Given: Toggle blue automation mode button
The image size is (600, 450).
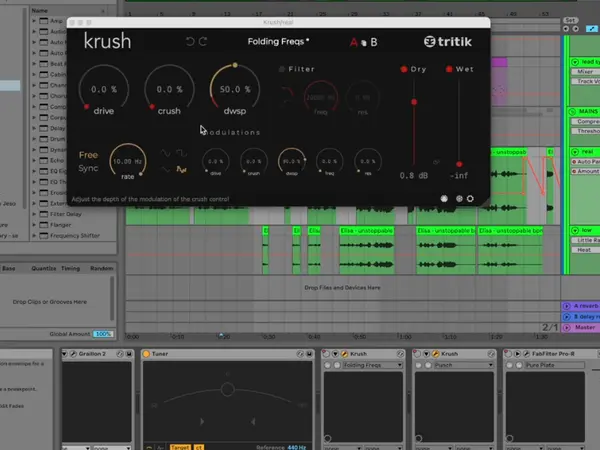Looking at the screenshot, I should 592,29.
